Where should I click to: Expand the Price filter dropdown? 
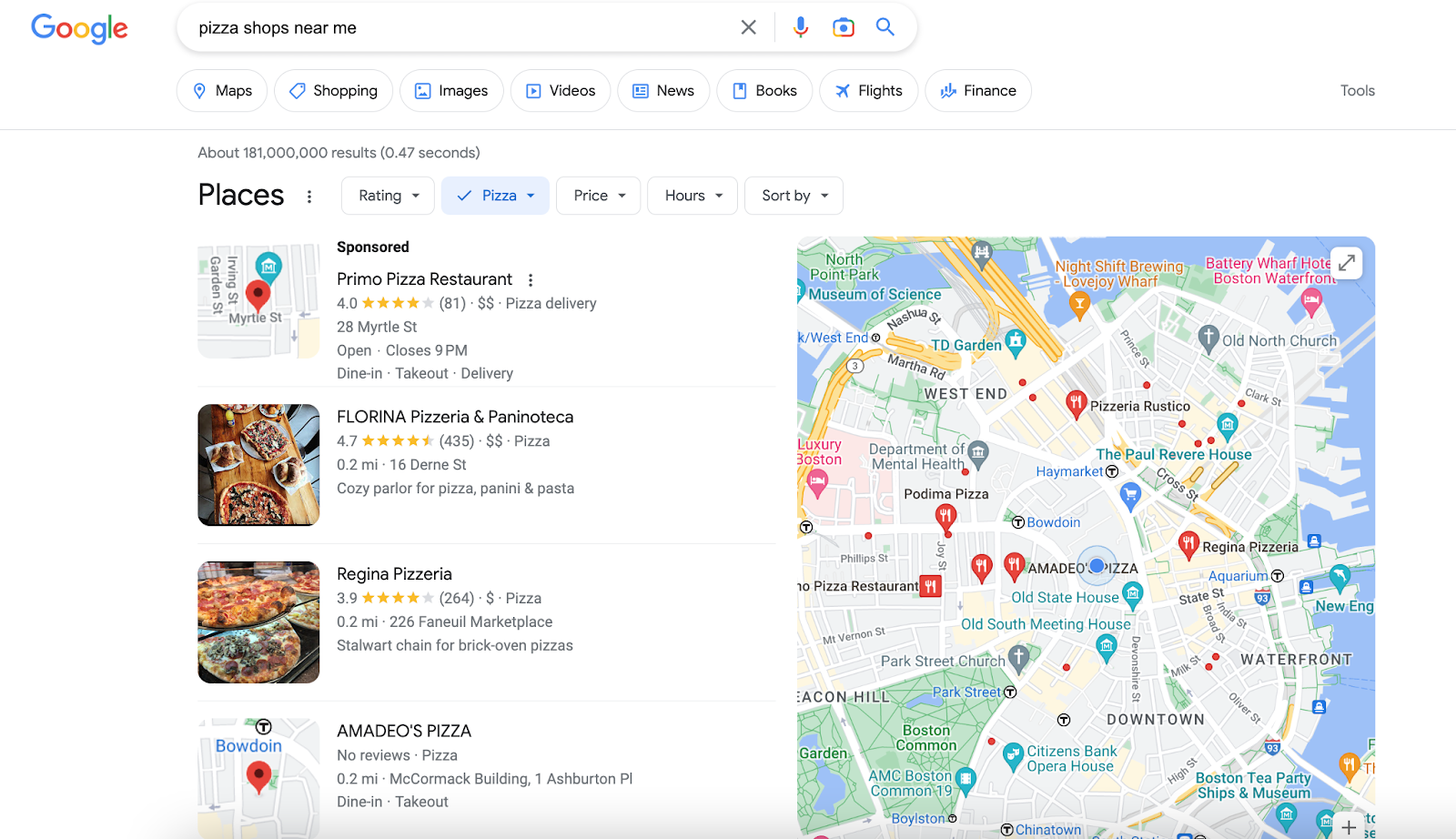pos(599,196)
